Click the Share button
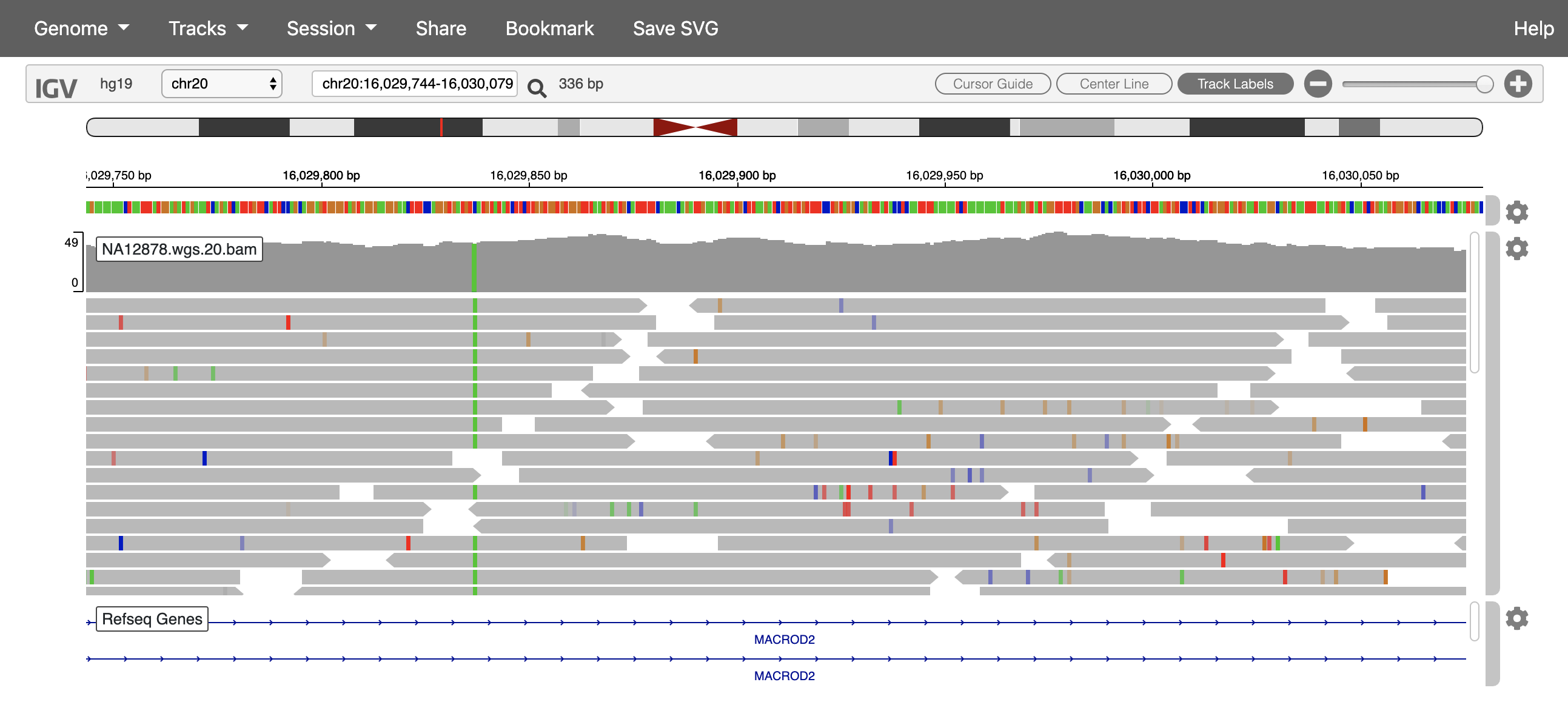This screenshot has height=702, width=1568. pos(440,28)
